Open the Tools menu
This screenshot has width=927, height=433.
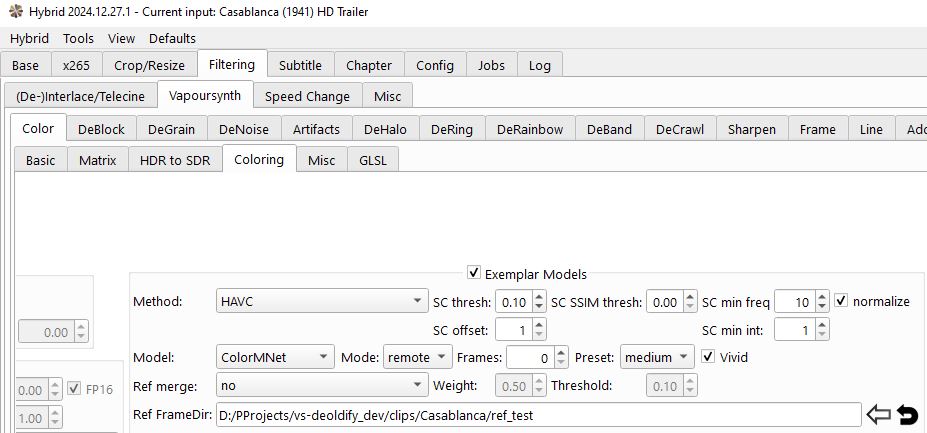tap(78, 38)
